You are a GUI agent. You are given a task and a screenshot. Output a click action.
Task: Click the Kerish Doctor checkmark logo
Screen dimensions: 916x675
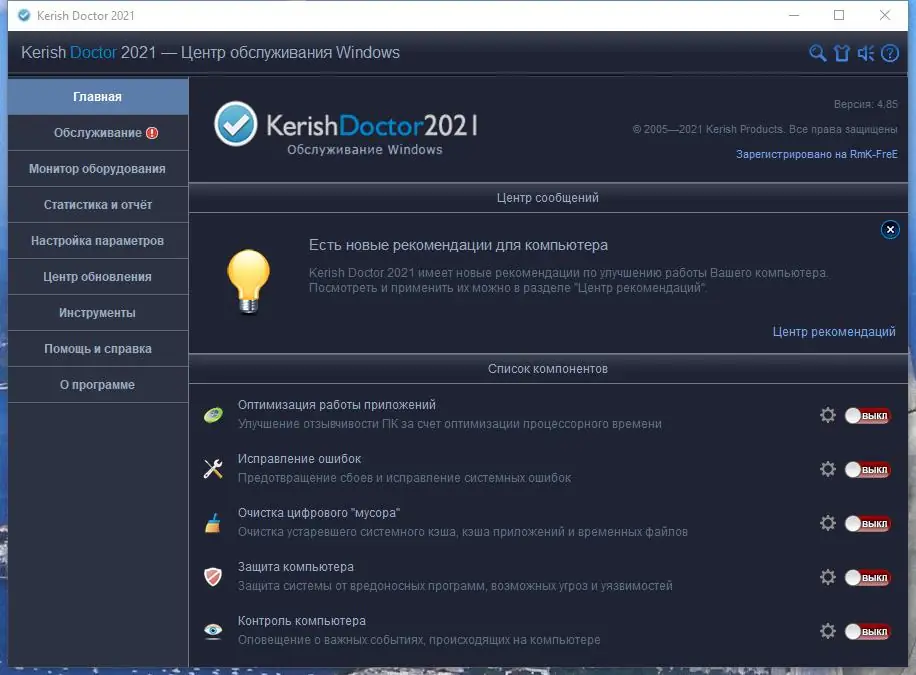pyautogui.click(x=235, y=123)
